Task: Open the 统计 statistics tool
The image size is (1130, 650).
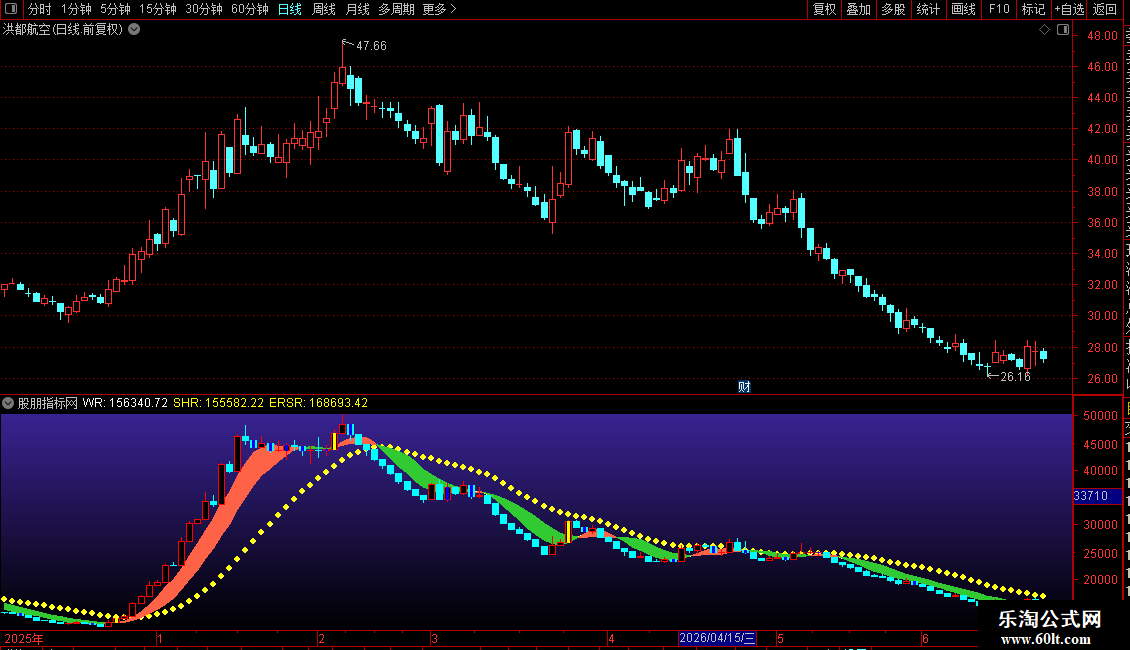Action: click(x=928, y=9)
